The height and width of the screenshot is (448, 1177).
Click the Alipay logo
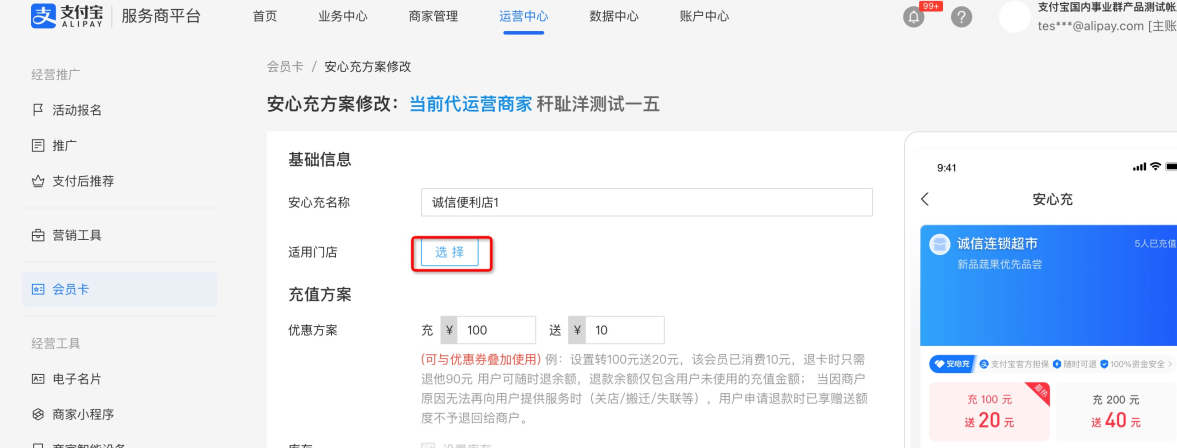coord(68,16)
